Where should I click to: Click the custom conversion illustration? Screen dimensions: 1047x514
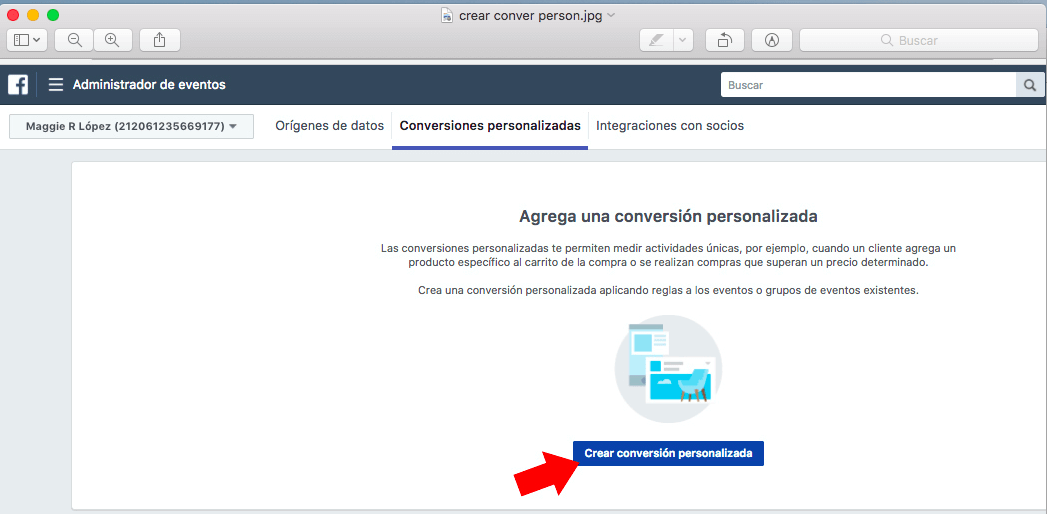(x=667, y=369)
